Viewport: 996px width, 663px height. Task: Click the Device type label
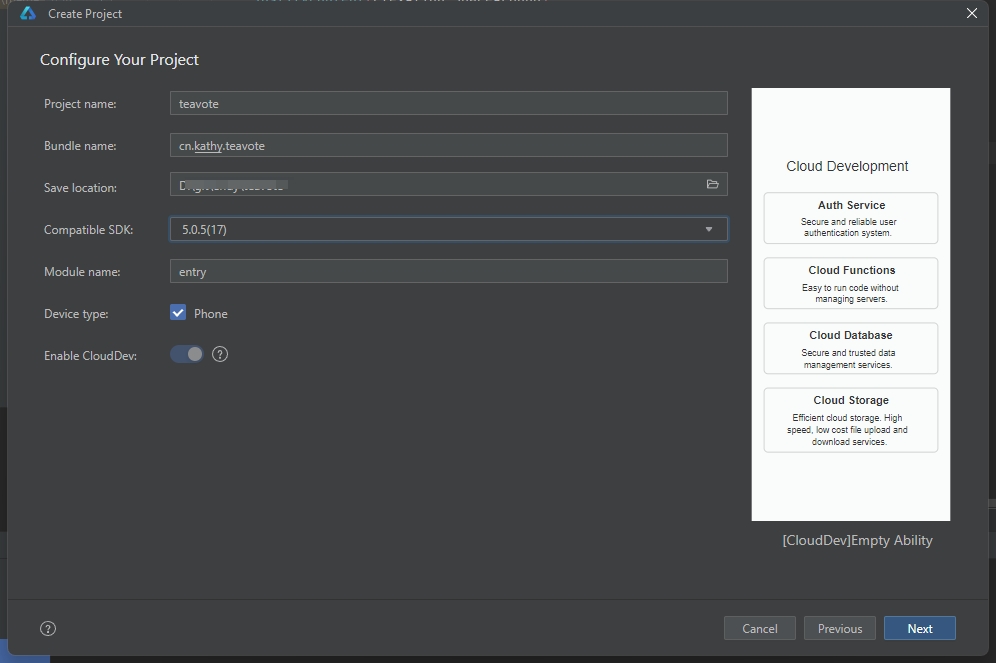(76, 314)
